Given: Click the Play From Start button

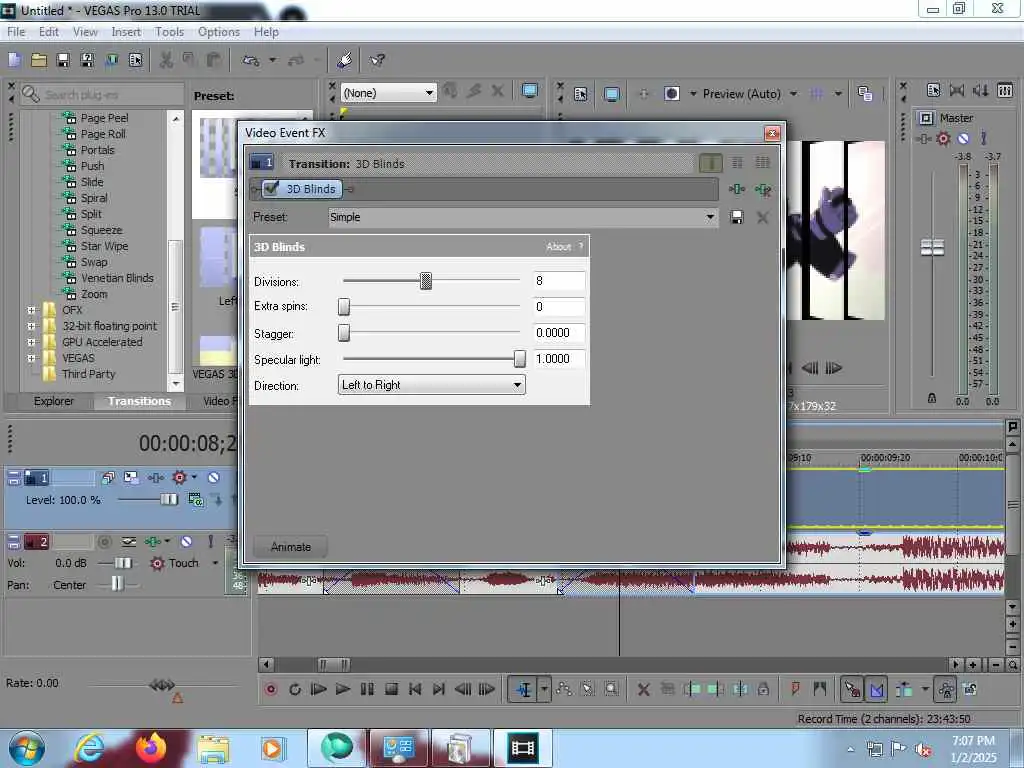Looking at the screenshot, I should tap(319, 689).
